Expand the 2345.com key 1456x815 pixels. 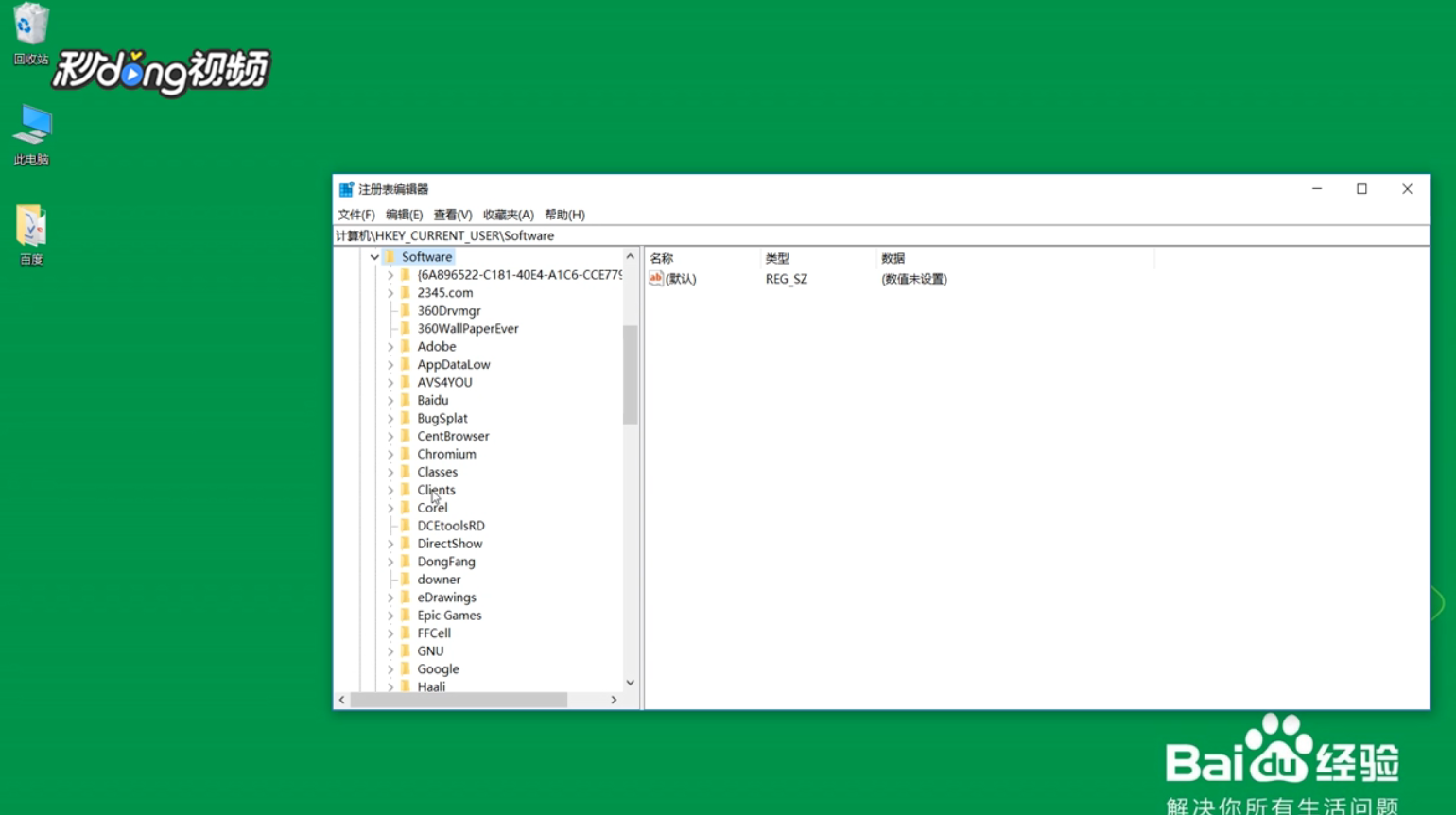point(390,293)
